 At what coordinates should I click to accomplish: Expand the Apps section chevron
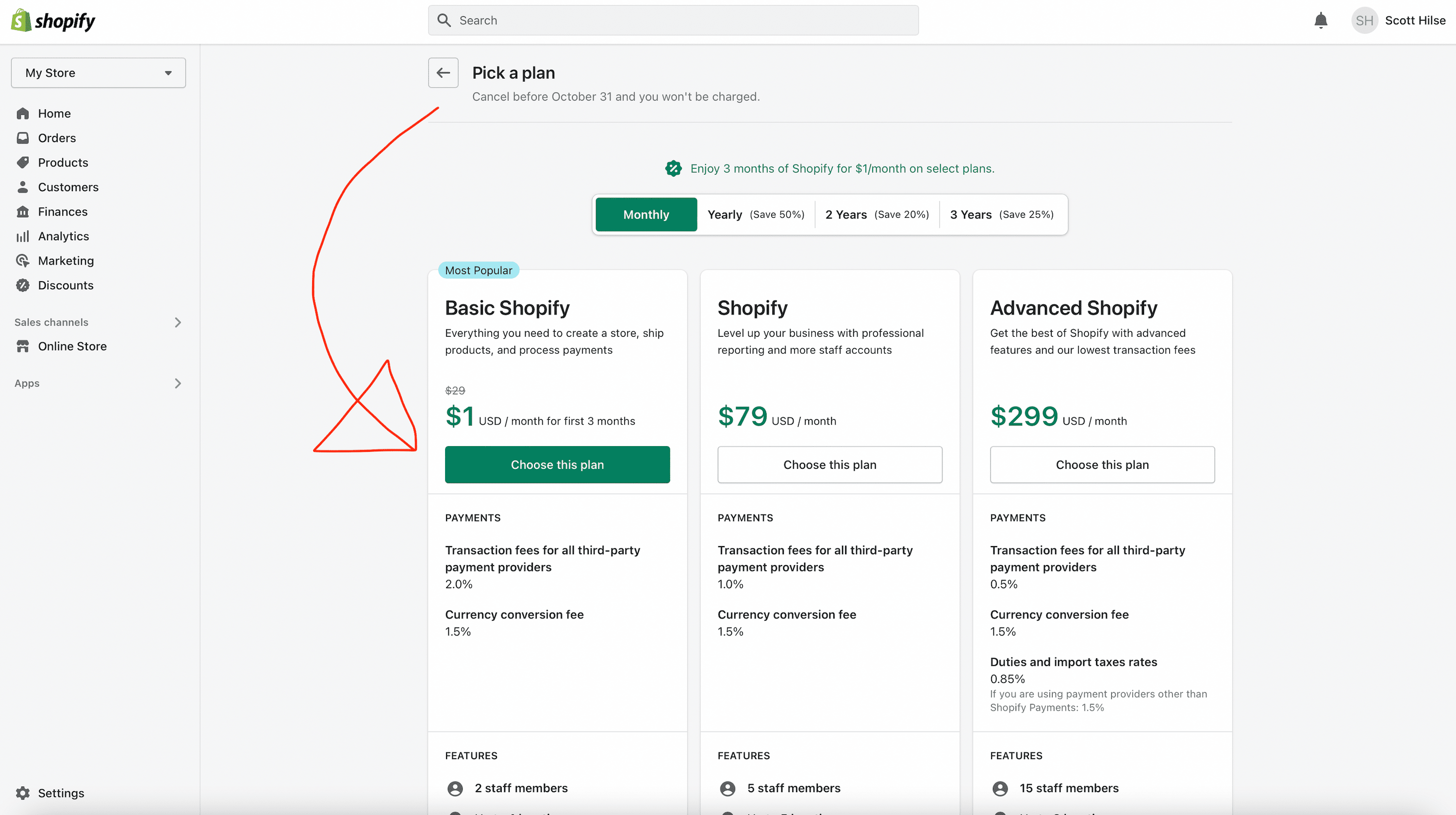[x=178, y=383]
